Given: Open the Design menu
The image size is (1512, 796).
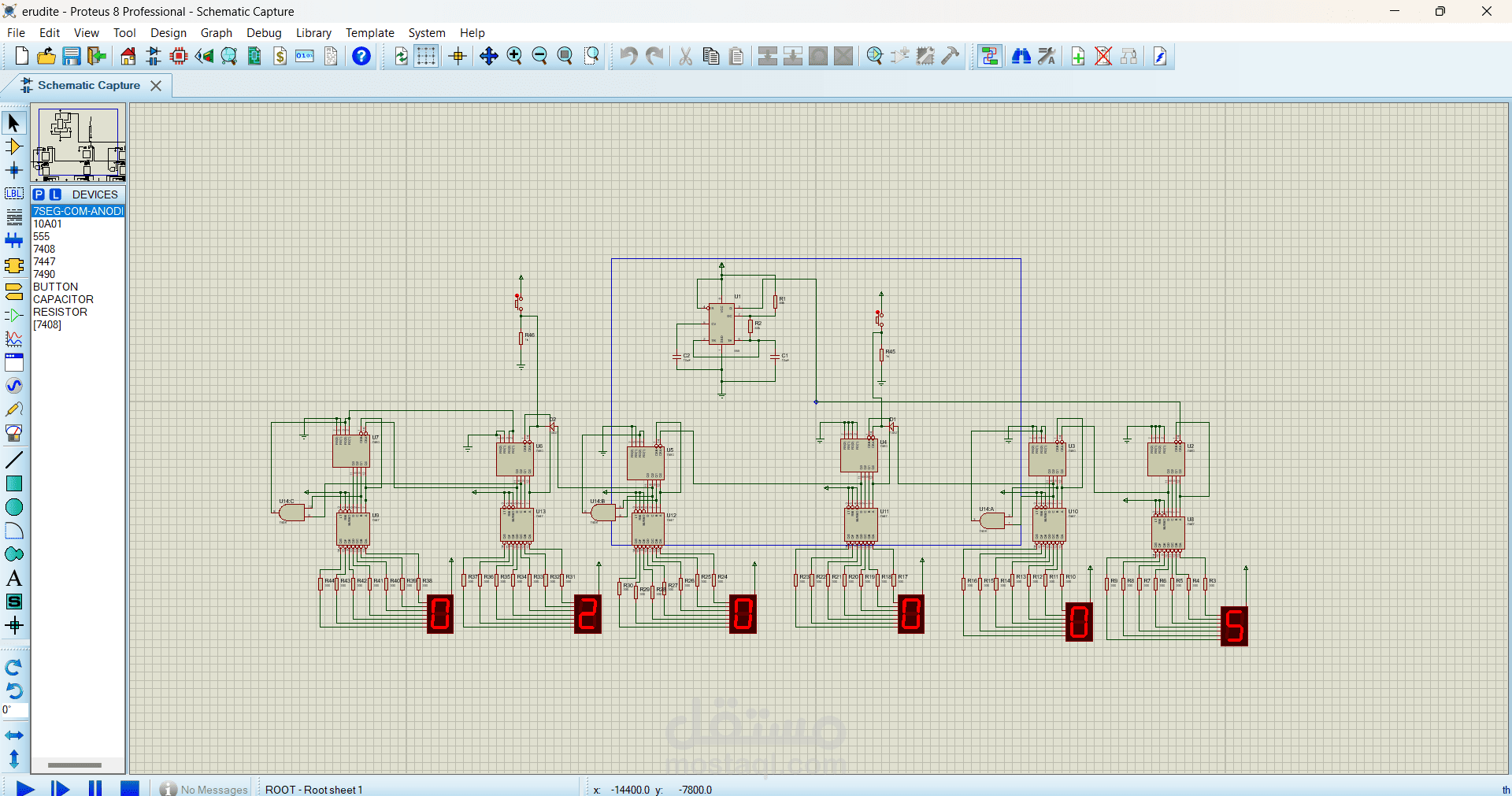Looking at the screenshot, I should point(169,33).
